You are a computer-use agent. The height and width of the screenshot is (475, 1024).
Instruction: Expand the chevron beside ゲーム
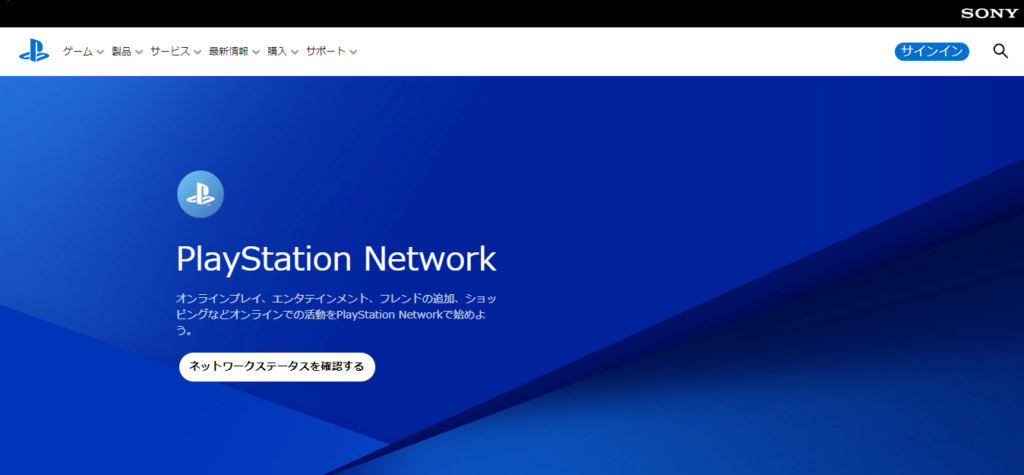(x=100, y=52)
